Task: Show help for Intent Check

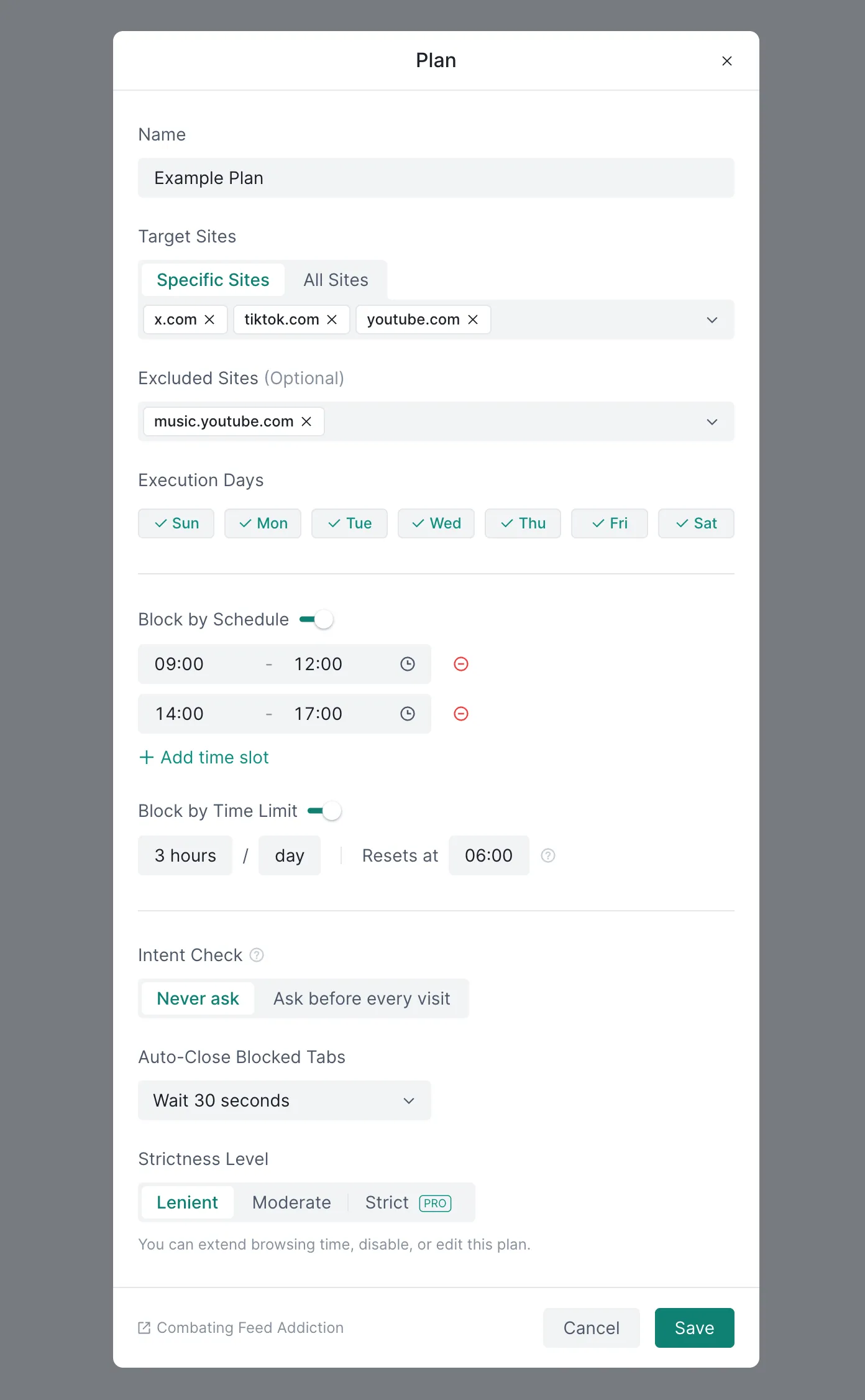Action: tap(257, 955)
